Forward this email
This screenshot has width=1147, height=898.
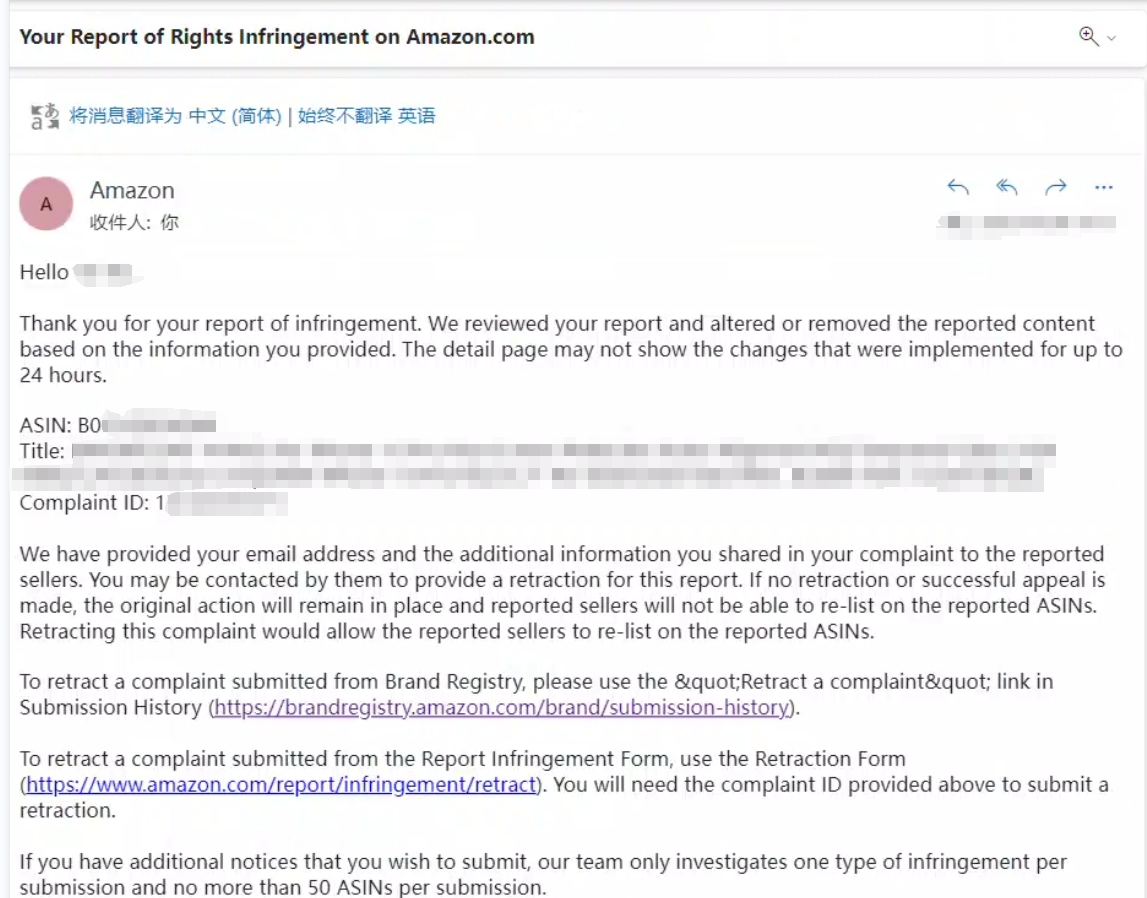(x=1056, y=187)
